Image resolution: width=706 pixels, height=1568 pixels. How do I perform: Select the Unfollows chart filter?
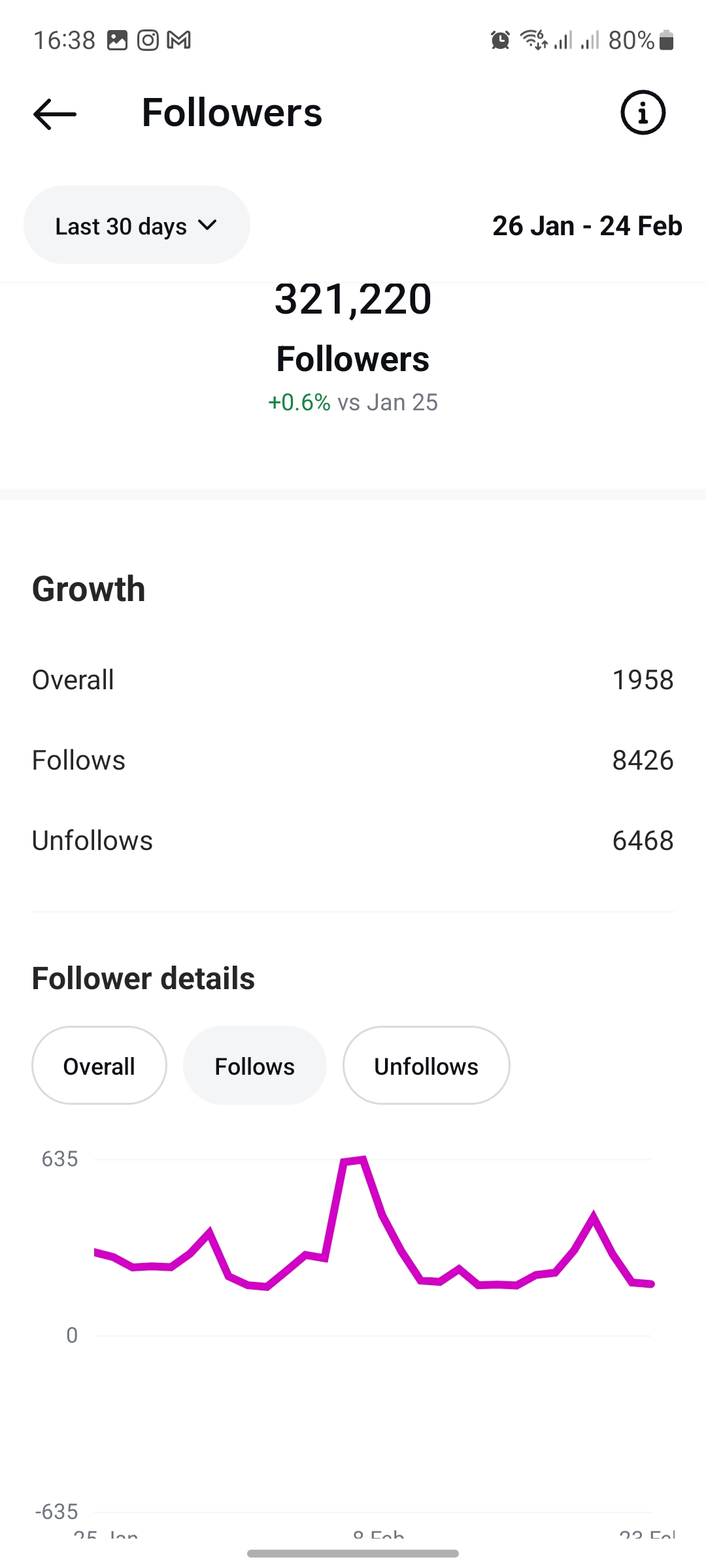pos(426,1066)
